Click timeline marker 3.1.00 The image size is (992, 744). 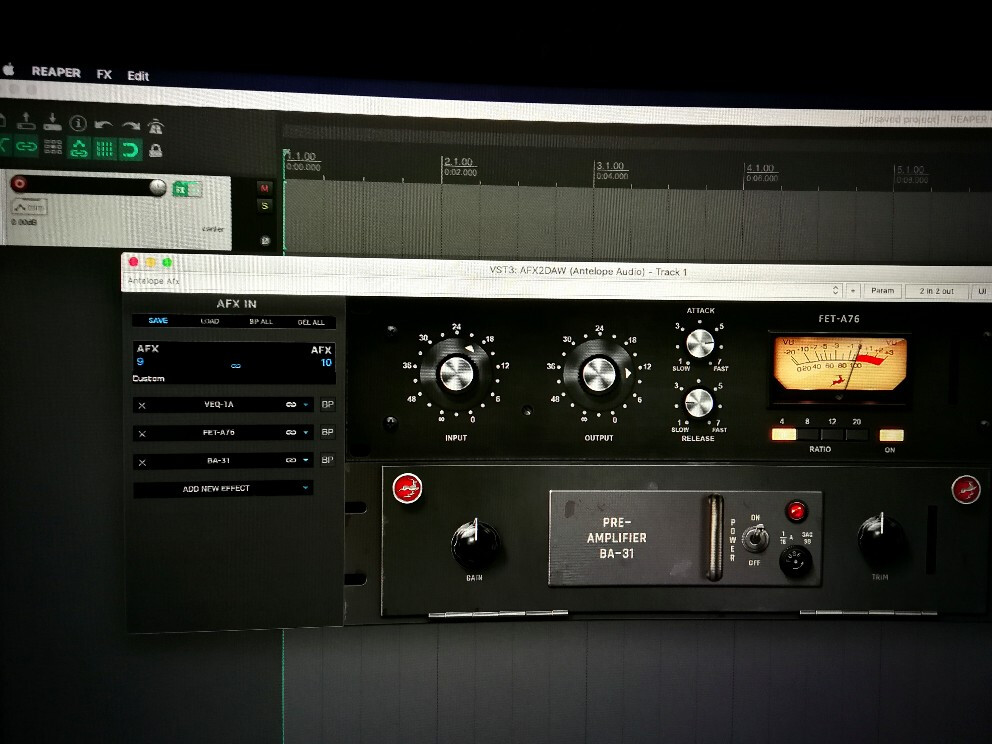(x=610, y=166)
